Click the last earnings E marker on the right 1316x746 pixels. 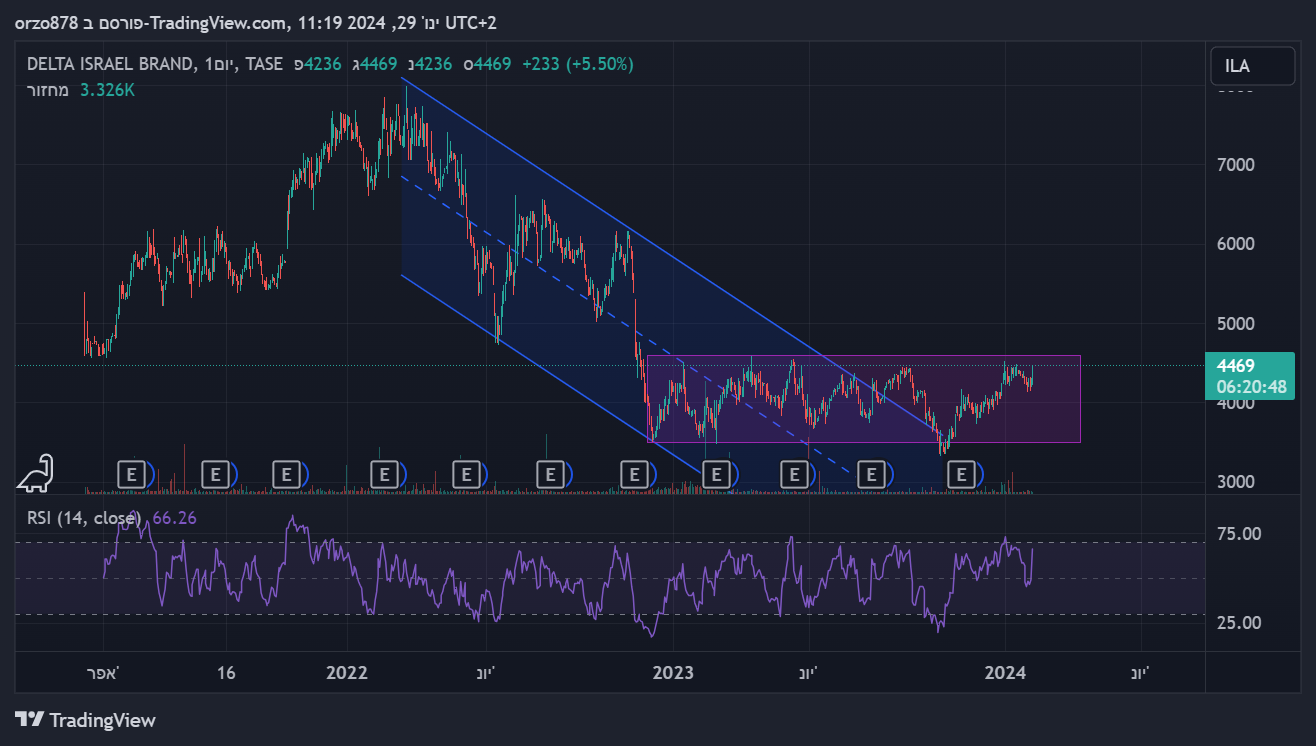click(962, 474)
